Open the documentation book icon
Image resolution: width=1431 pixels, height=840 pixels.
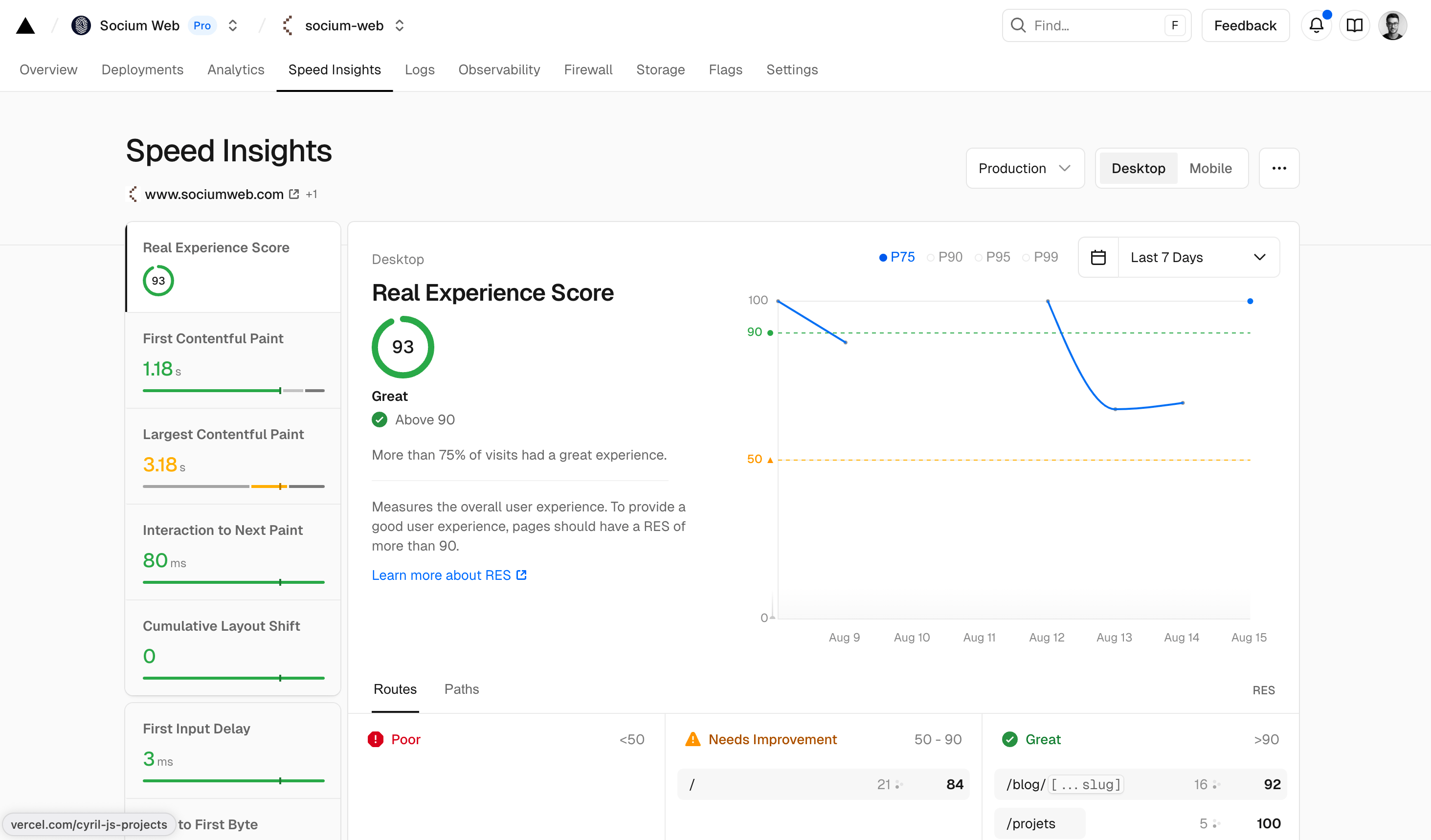(x=1354, y=25)
